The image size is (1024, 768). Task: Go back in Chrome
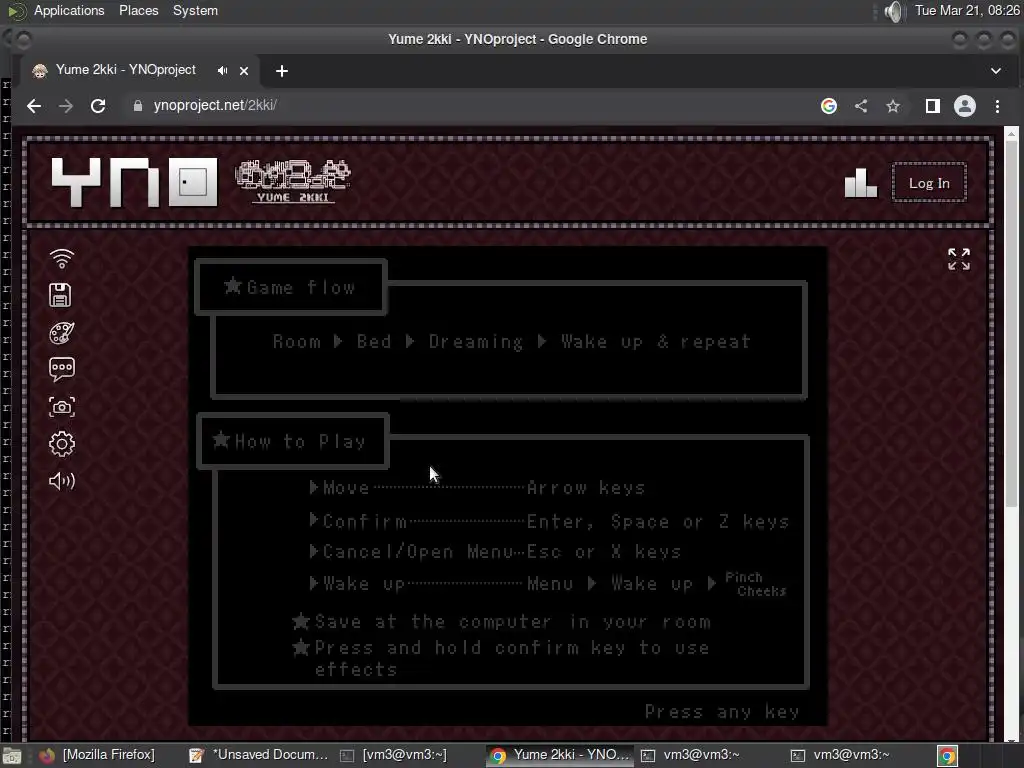[34, 106]
